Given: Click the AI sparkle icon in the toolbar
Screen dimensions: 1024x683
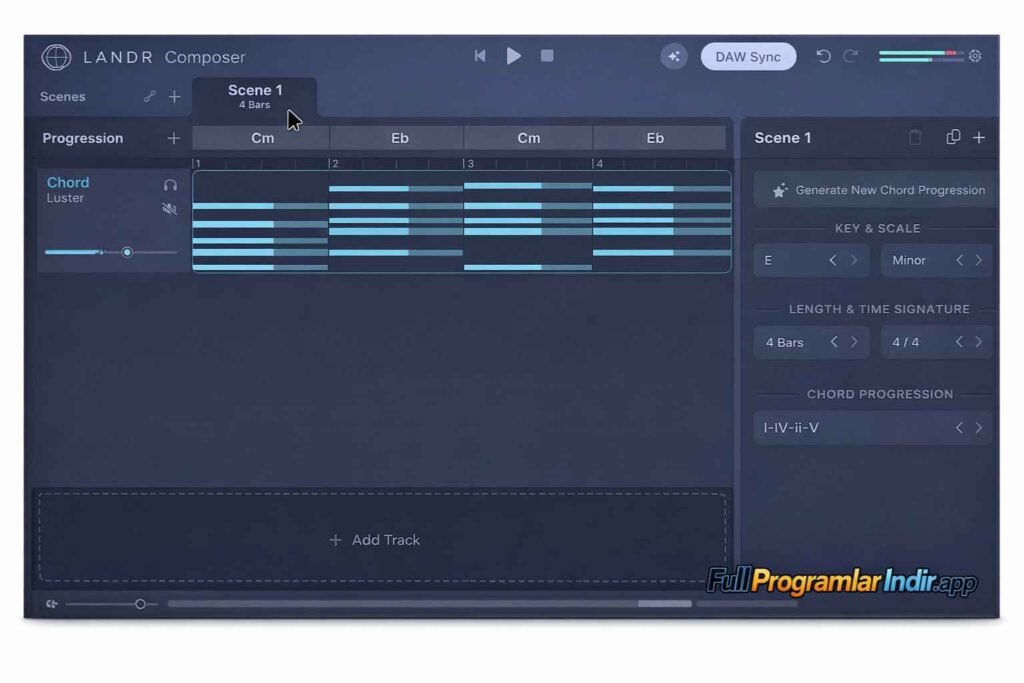Looking at the screenshot, I should 674,56.
